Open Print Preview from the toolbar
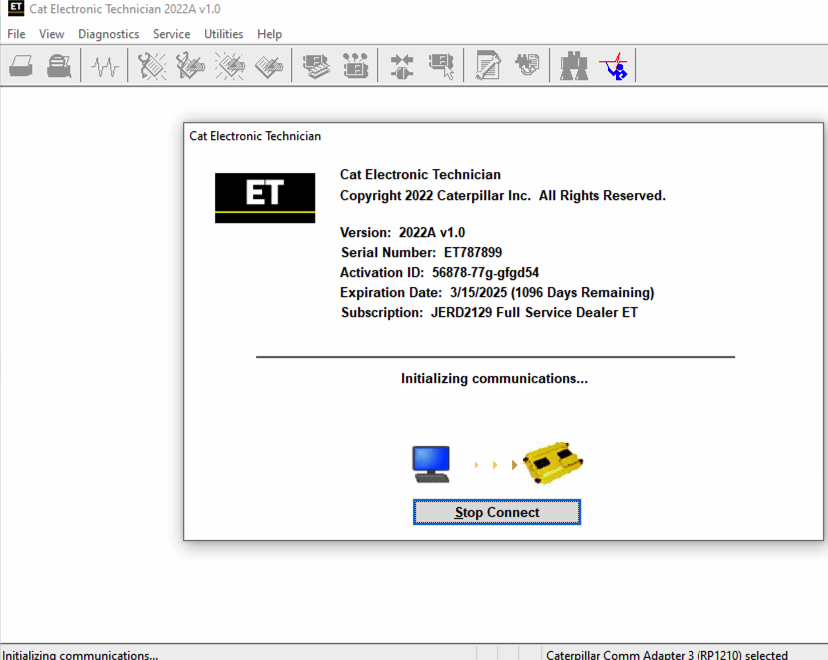The image size is (828, 660). click(58, 65)
